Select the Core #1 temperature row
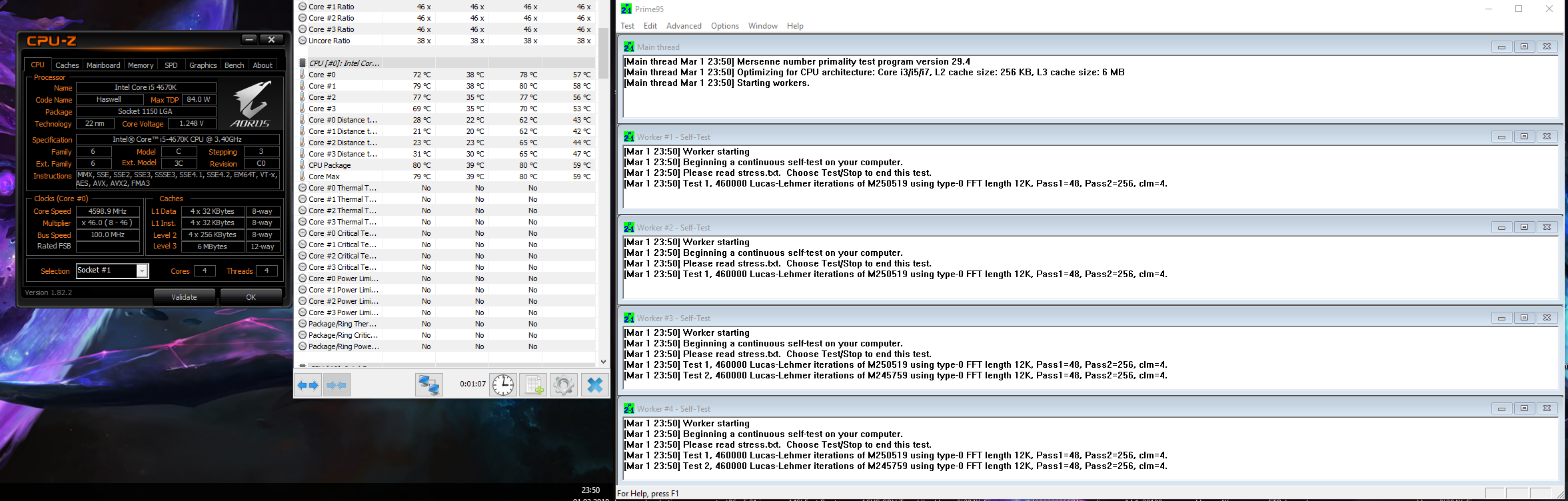Viewport: 1568px width, 501px height. 445,86
